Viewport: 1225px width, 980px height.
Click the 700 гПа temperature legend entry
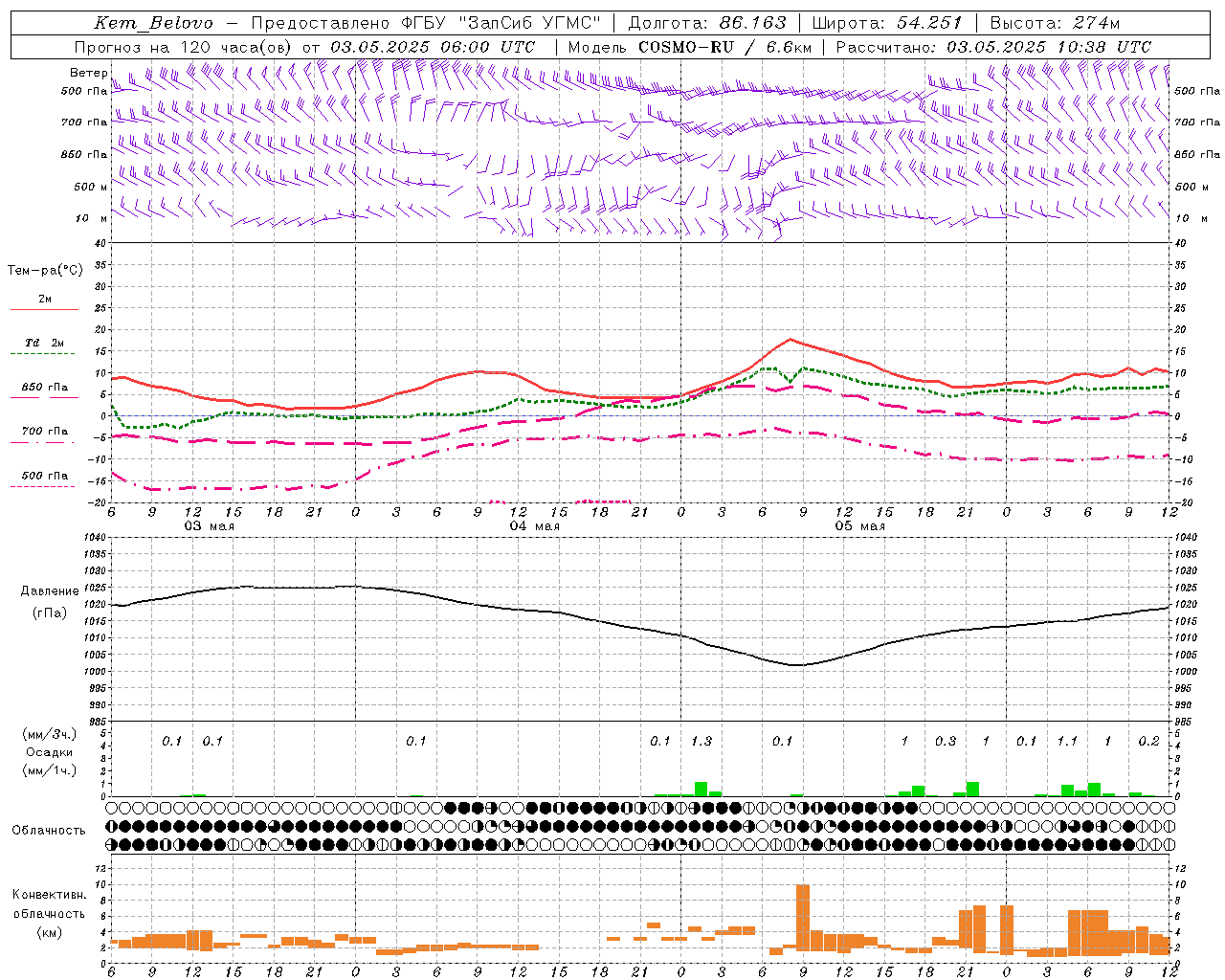[x=45, y=432]
